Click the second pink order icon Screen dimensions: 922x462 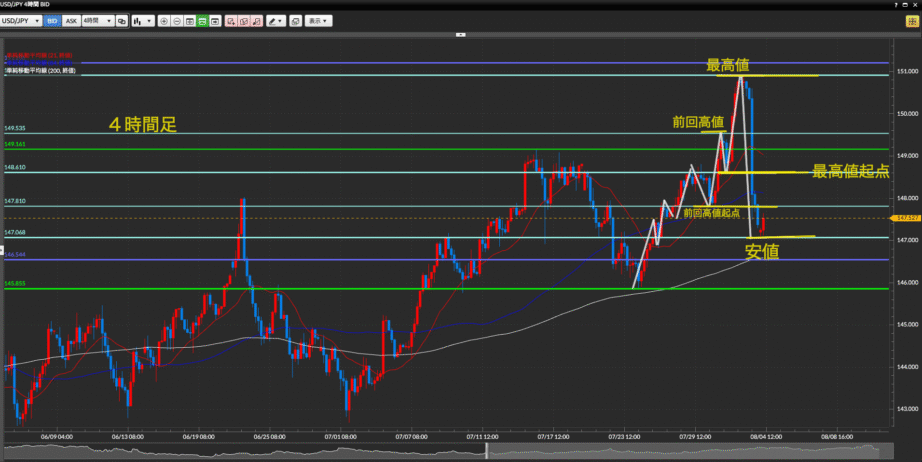click(x=244, y=21)
